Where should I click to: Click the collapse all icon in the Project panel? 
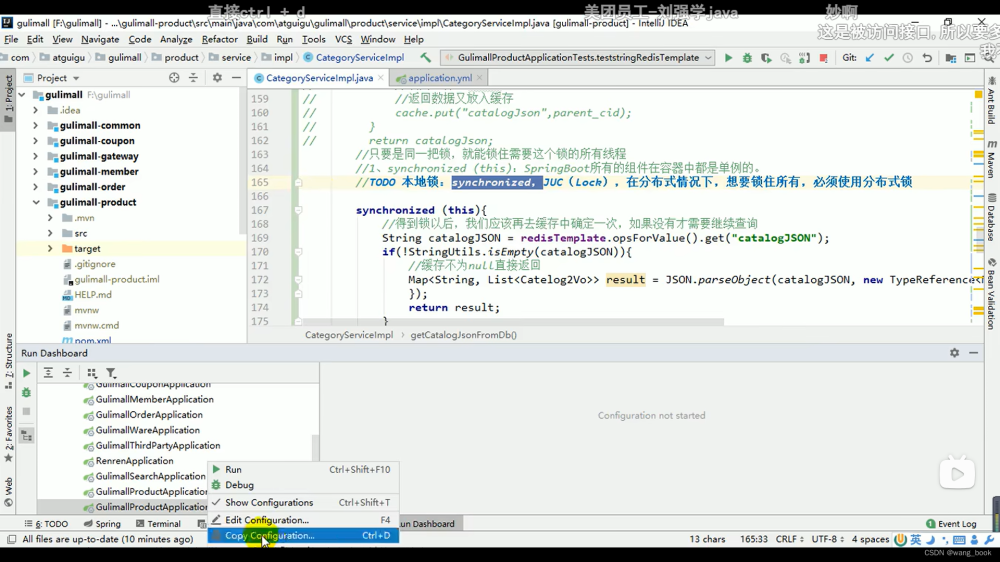pos(193,78)
